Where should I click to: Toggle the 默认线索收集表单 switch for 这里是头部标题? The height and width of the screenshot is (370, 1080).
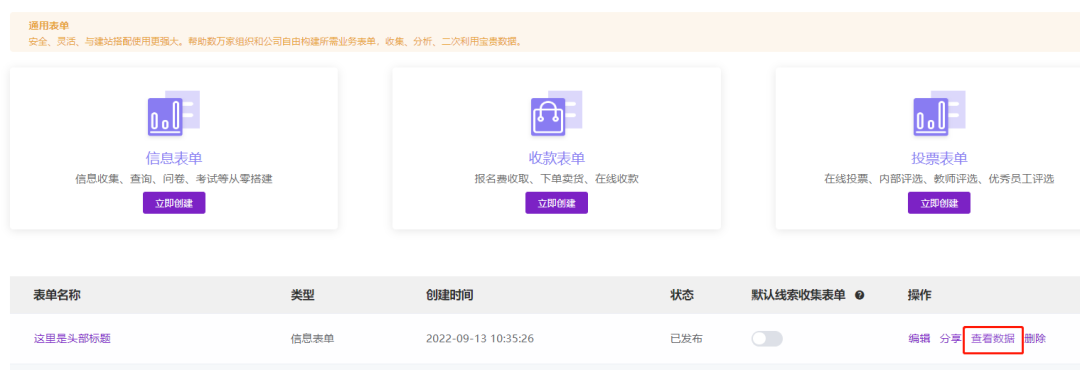(767, 339)
